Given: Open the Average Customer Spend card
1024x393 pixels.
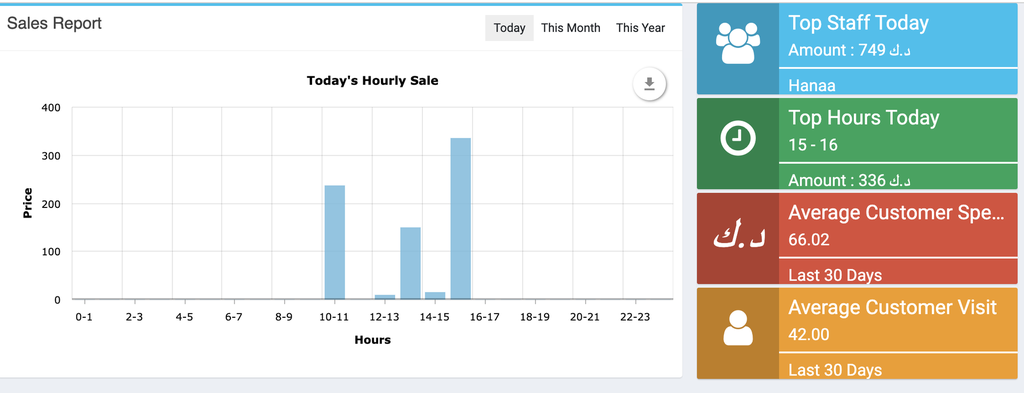Looking at the screenshot, I should pos(857,238).
